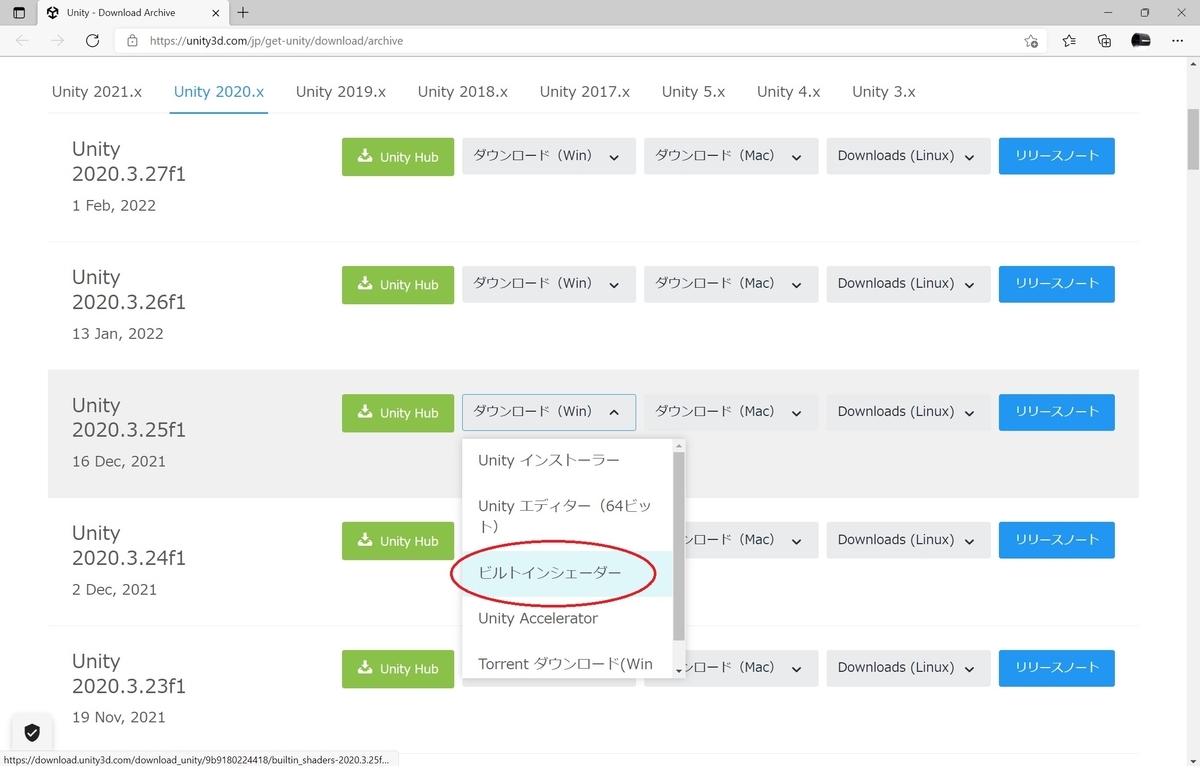Click Unity Hub button for 2020.3.27f1

(398, 157)
